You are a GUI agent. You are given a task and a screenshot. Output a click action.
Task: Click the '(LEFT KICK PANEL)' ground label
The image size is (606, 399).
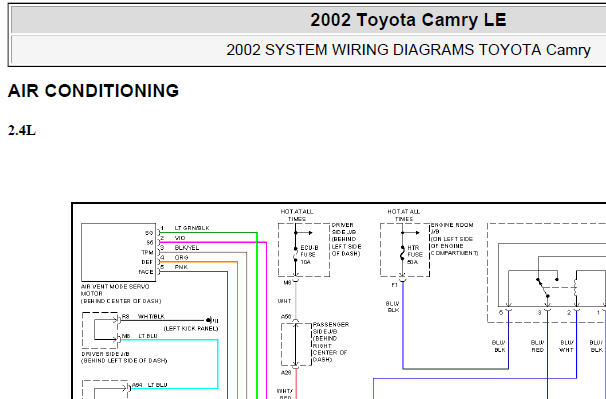point(191,329)
